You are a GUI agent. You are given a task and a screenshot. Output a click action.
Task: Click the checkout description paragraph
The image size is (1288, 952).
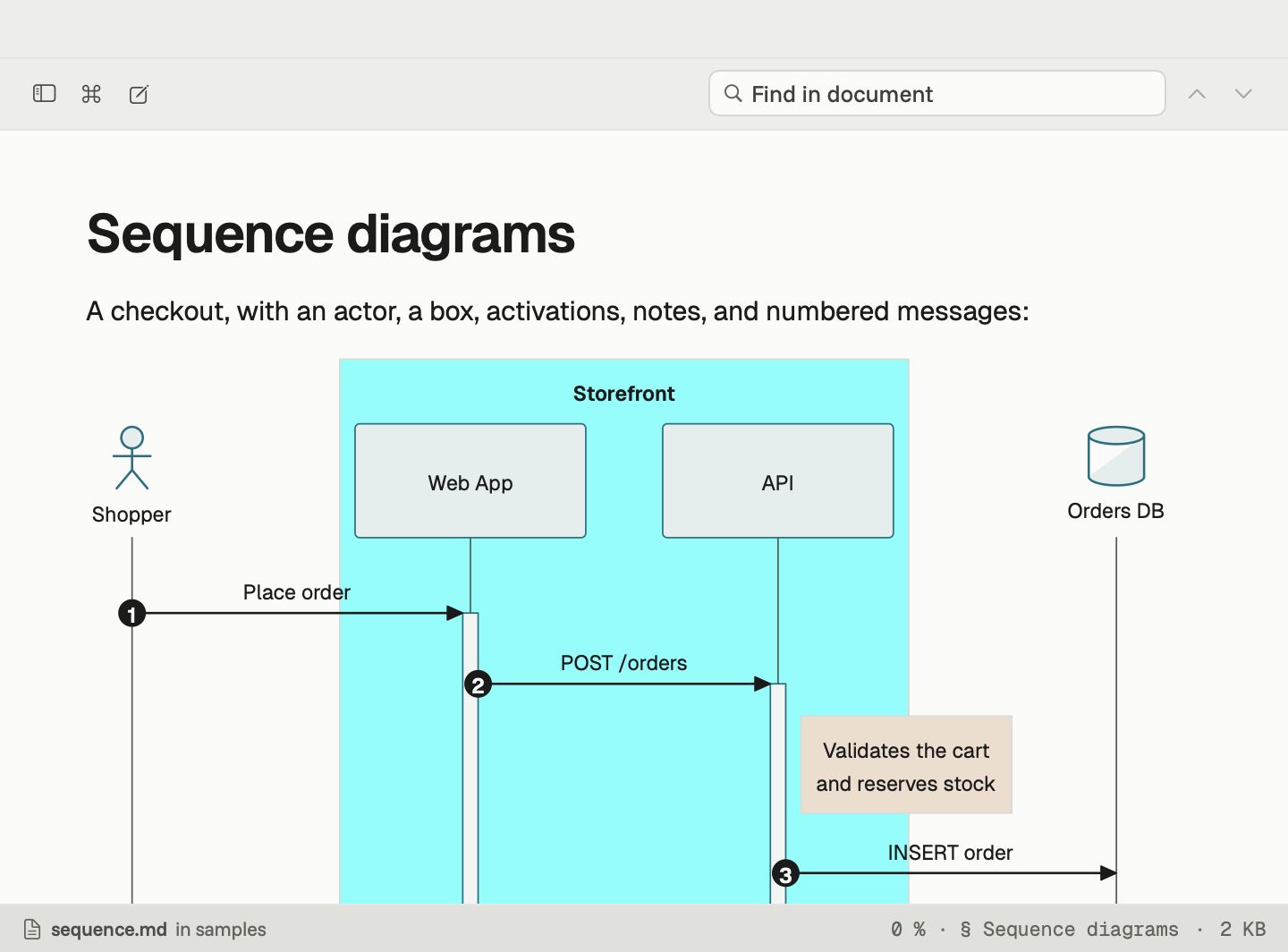[558, 311]
